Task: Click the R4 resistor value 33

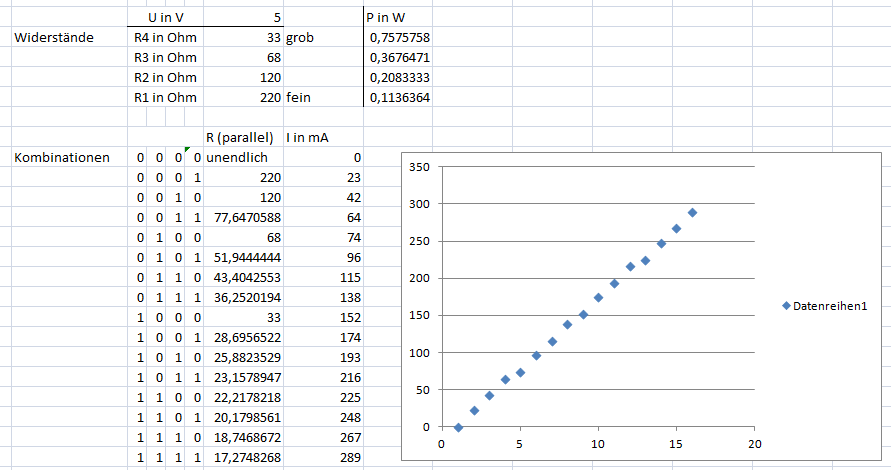Action: (244, 38)
